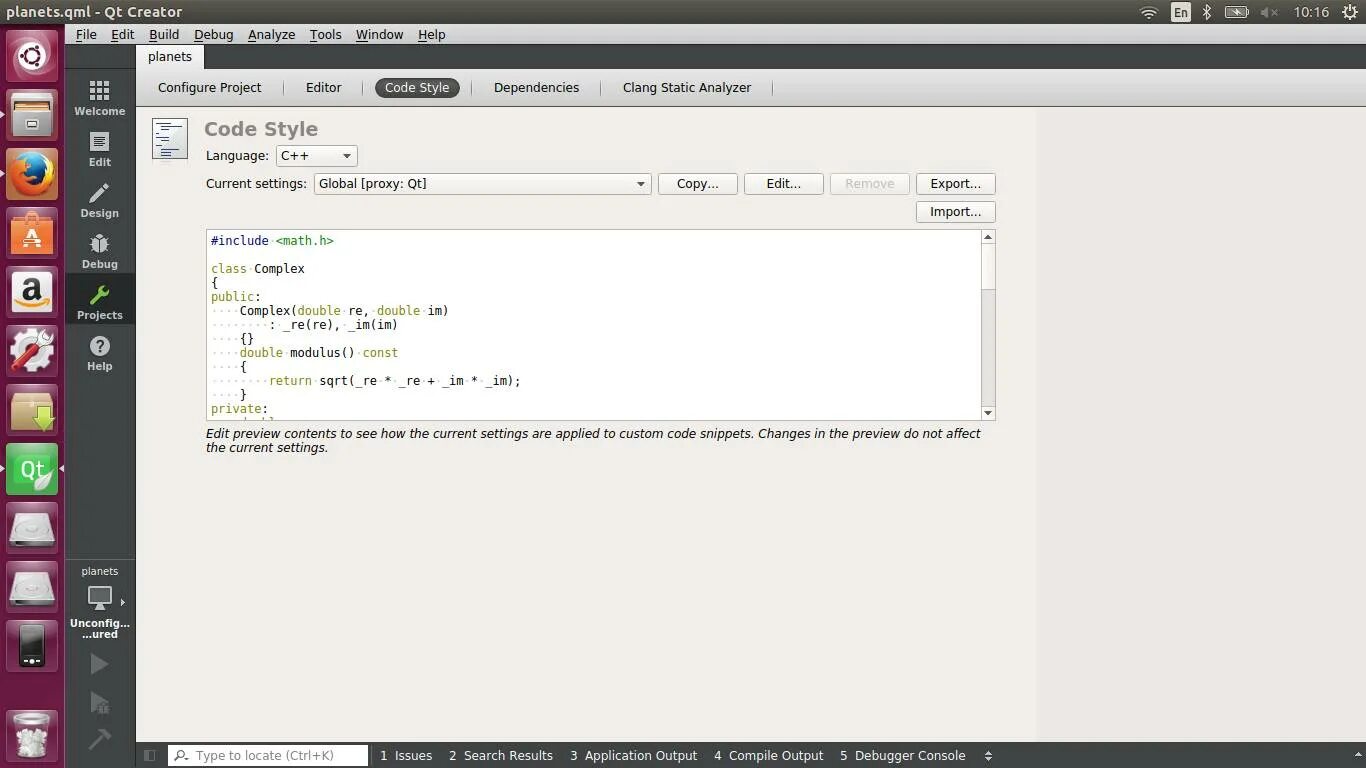Open the battery indicator menu
The image size is (1366, 768).
[1237, 12]
